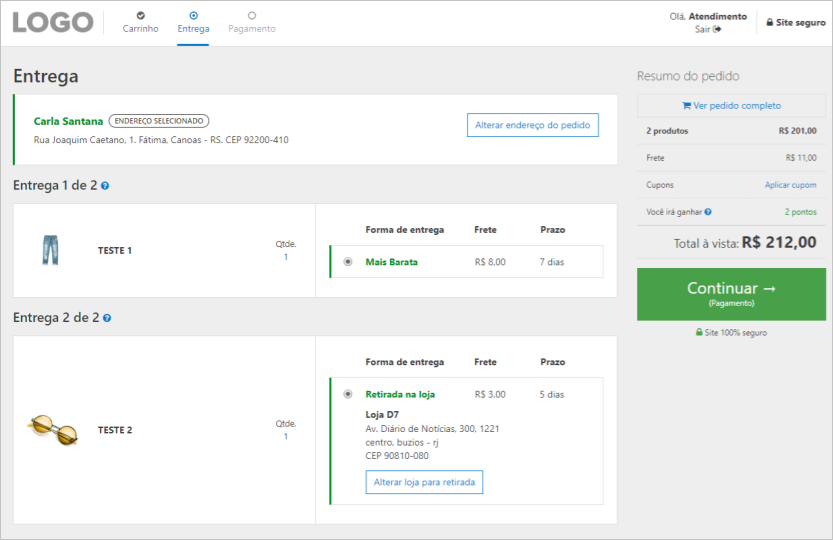Click Aplicar cupom link
833x540 pixels.
[x=790, y=185]
